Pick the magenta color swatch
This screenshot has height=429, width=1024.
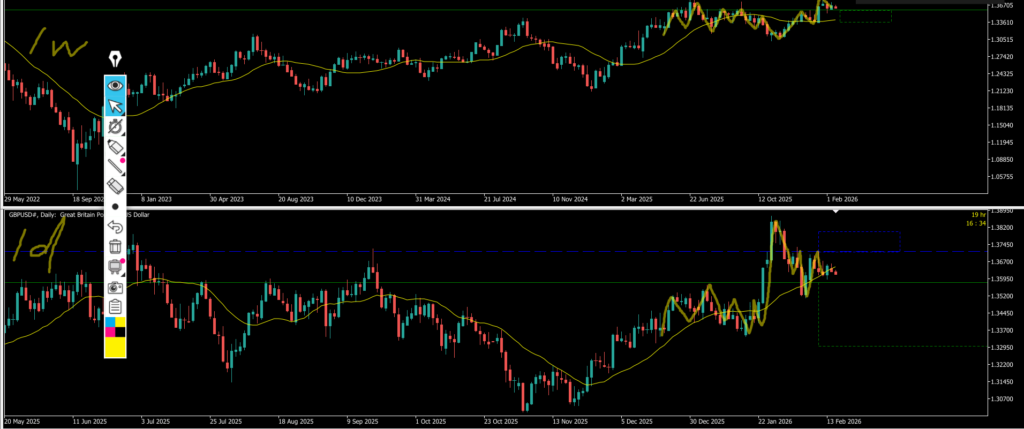click(110, 332)
